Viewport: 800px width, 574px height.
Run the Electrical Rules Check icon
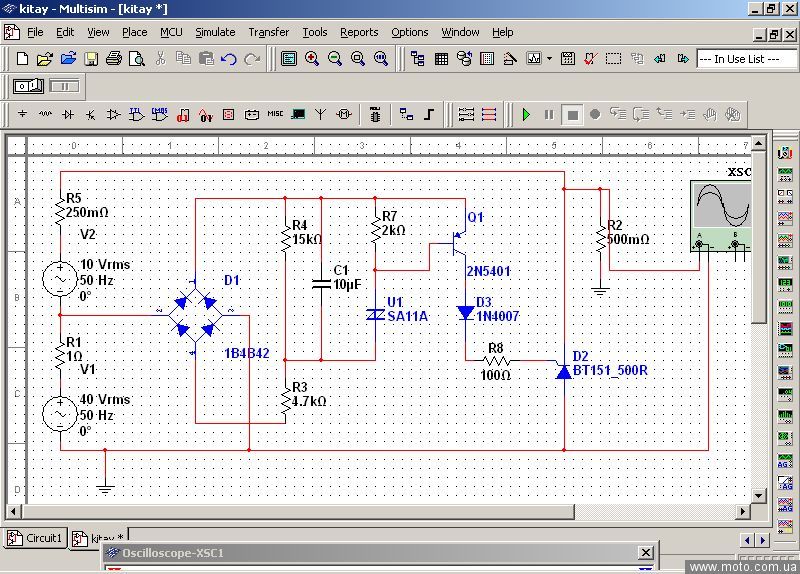click(591, 59)
